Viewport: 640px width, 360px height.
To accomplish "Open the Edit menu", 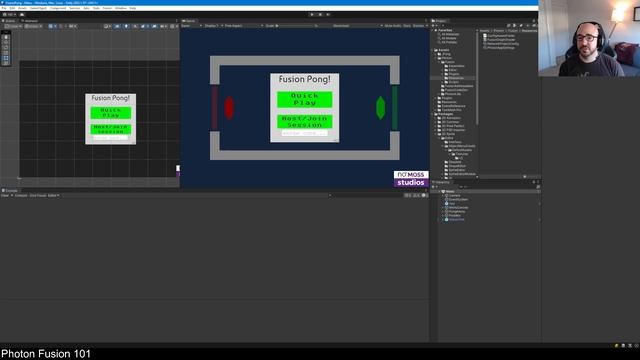I will coord(12,8).
